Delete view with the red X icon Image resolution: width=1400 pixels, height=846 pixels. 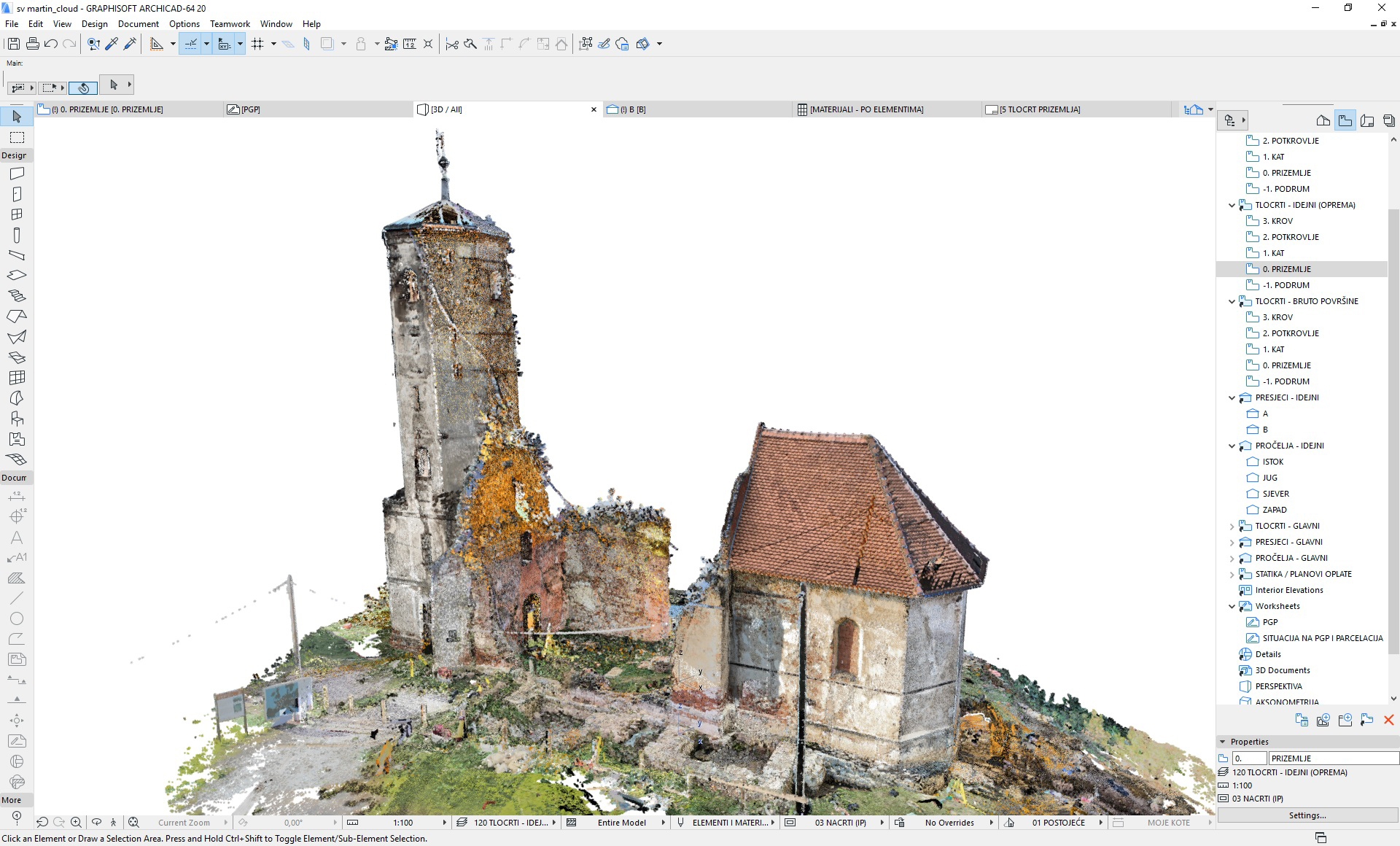click(x=1388, y=720)
